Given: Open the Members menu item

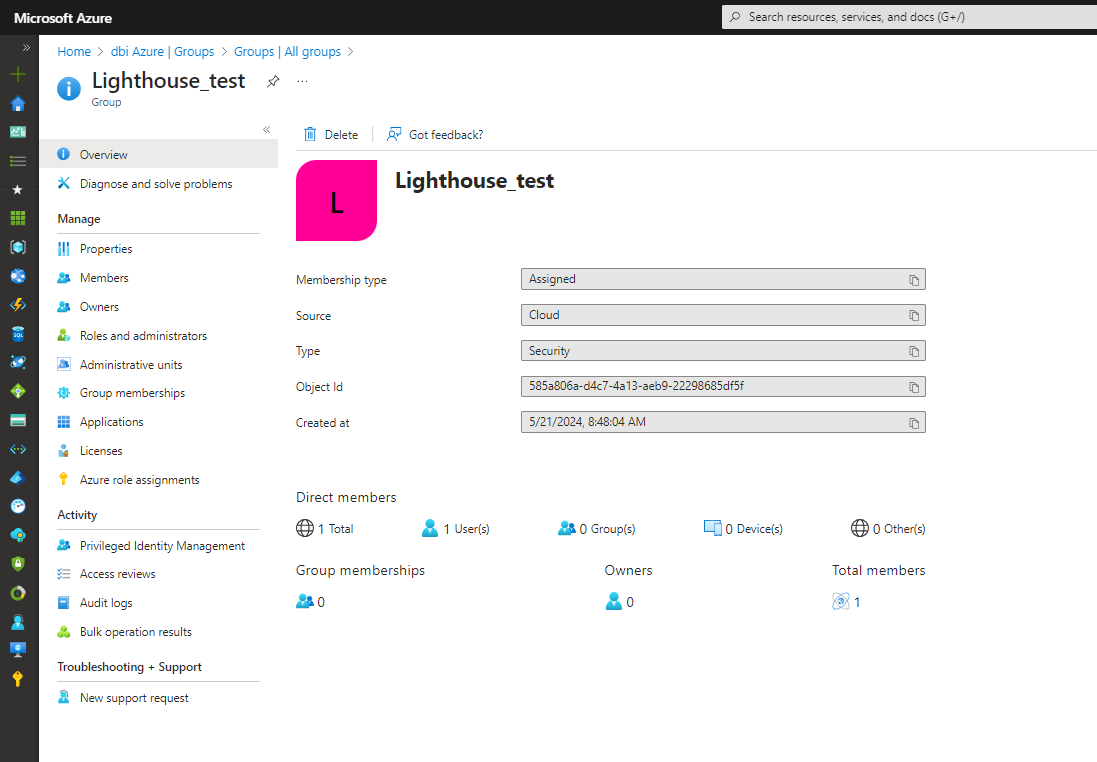Looking at the screenshot, I should (x=104, y=278).
